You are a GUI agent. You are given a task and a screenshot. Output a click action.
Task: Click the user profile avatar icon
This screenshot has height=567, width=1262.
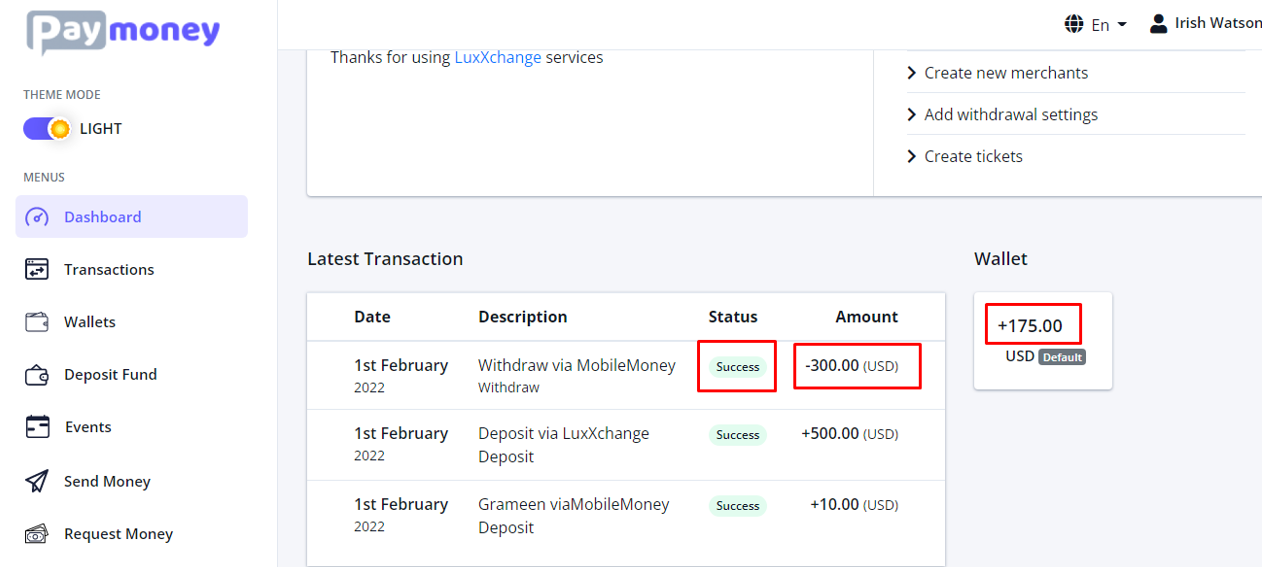point(1158,23)
